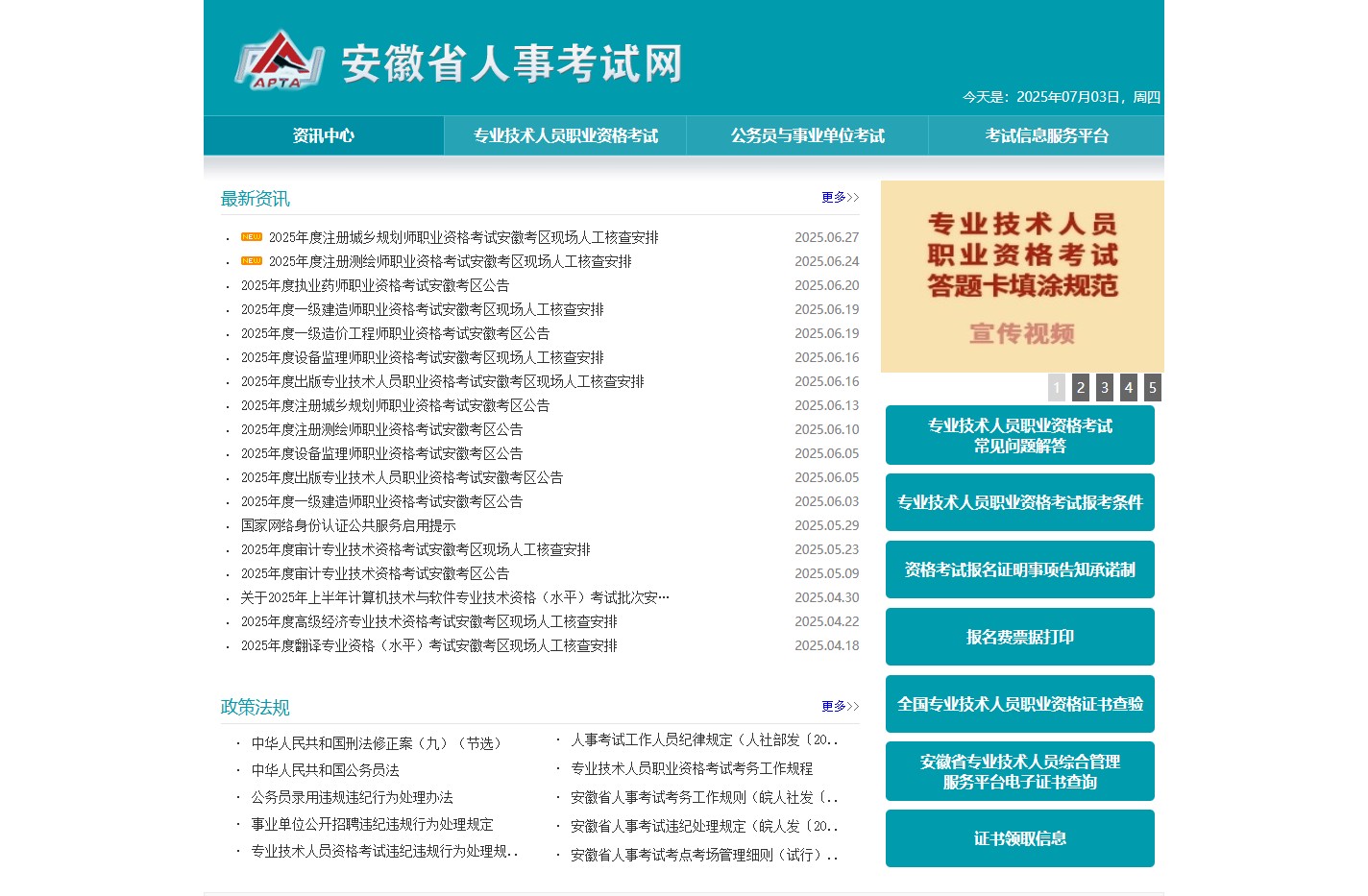Open 专业技术人员职业资格考试报考条件 button

pyautogui.click(x=1020, y=502)
